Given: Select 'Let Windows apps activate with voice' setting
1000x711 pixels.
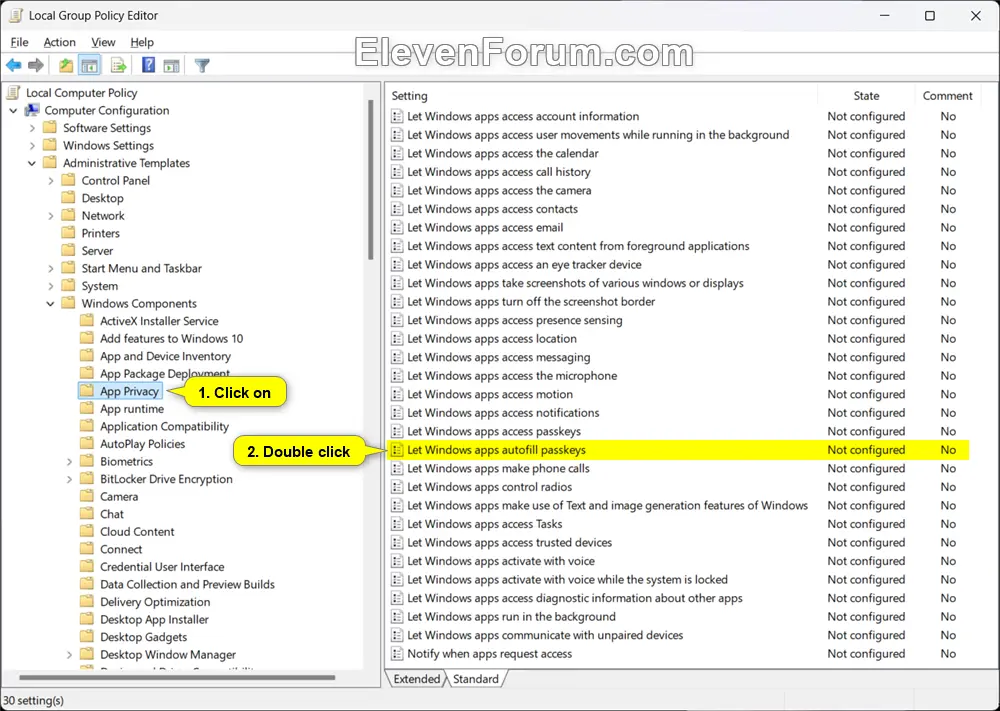Looking at the screenshot, I should click(x=501, y=561).
